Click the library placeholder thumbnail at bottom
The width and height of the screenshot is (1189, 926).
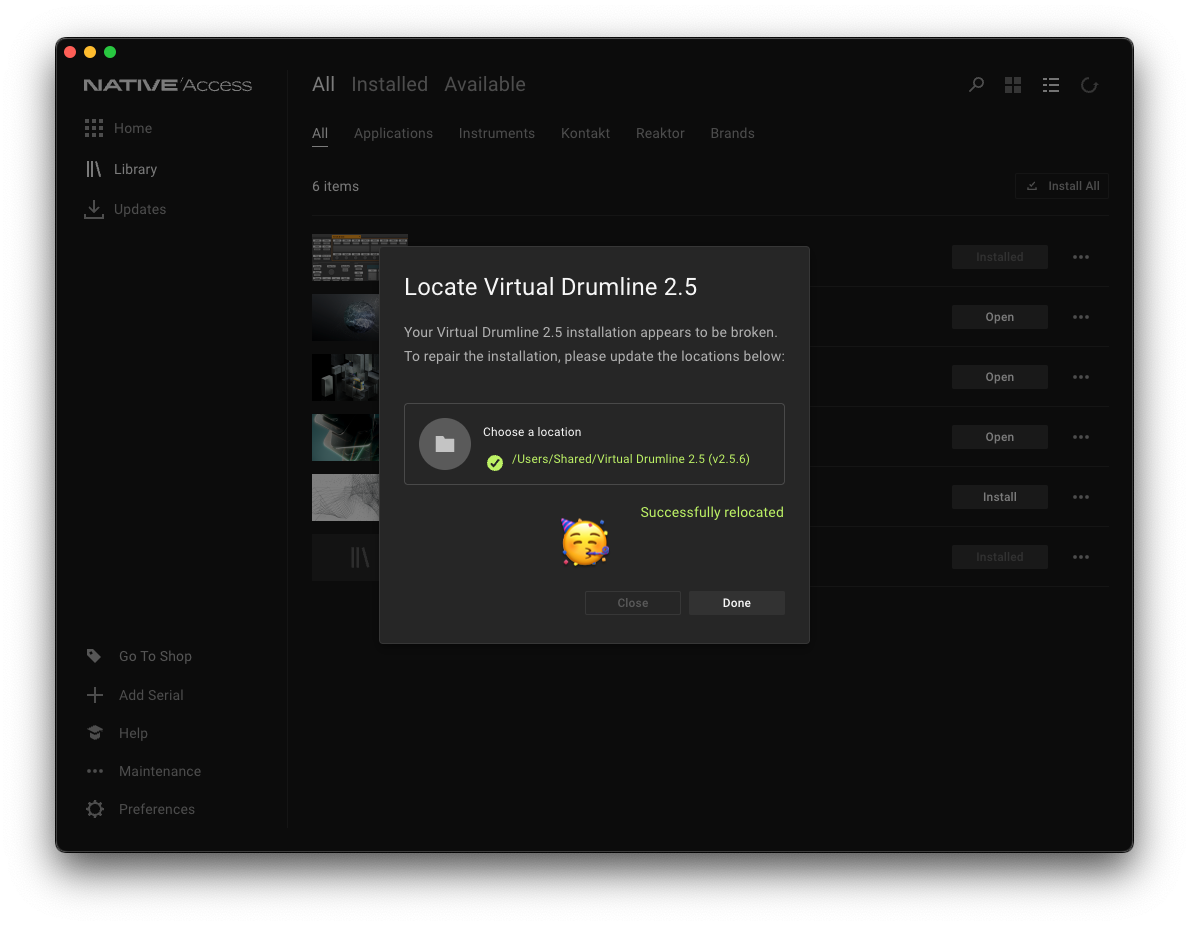click(x=346, y=557)
